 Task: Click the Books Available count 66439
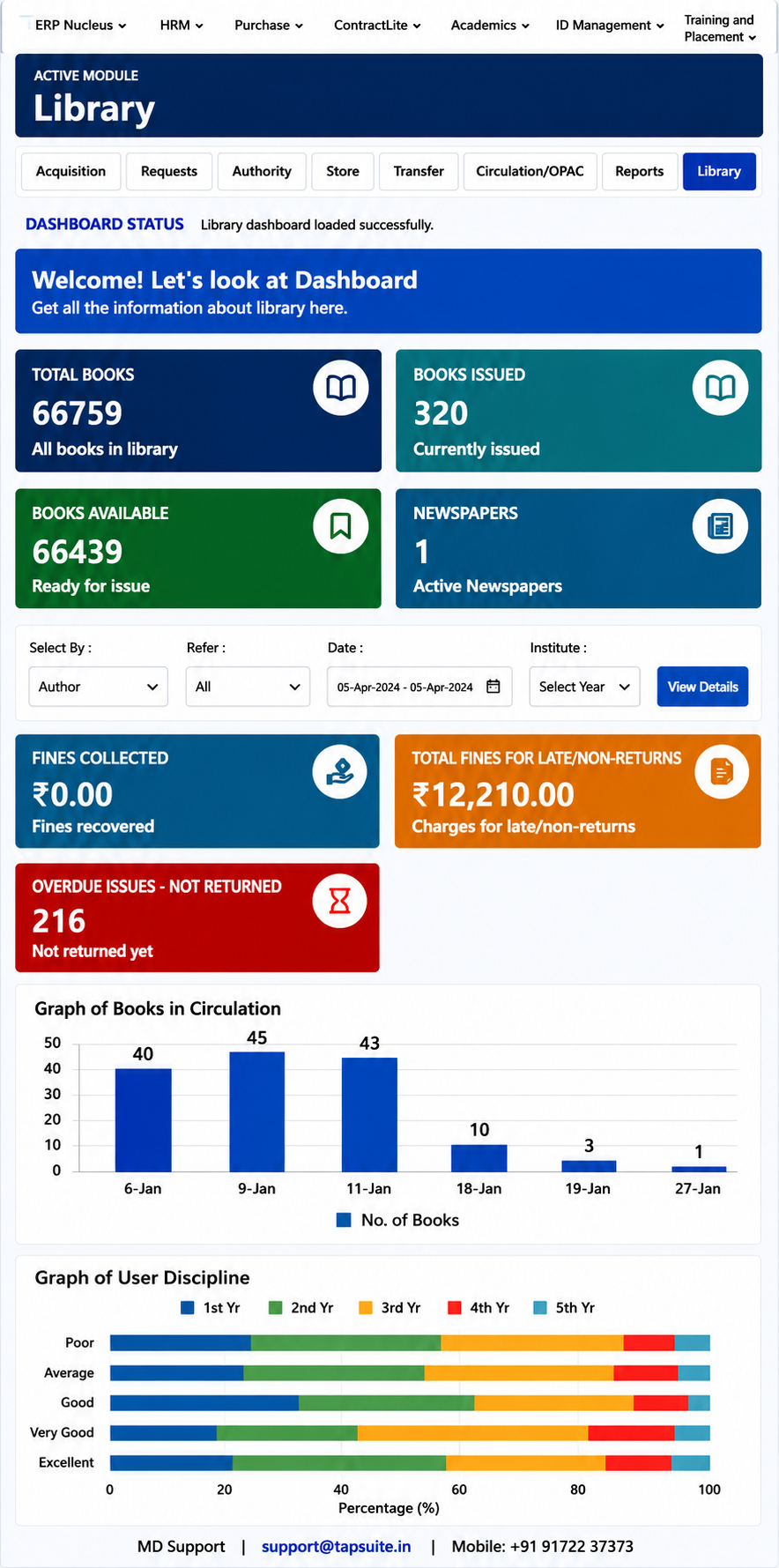click(x=78, y=552)
